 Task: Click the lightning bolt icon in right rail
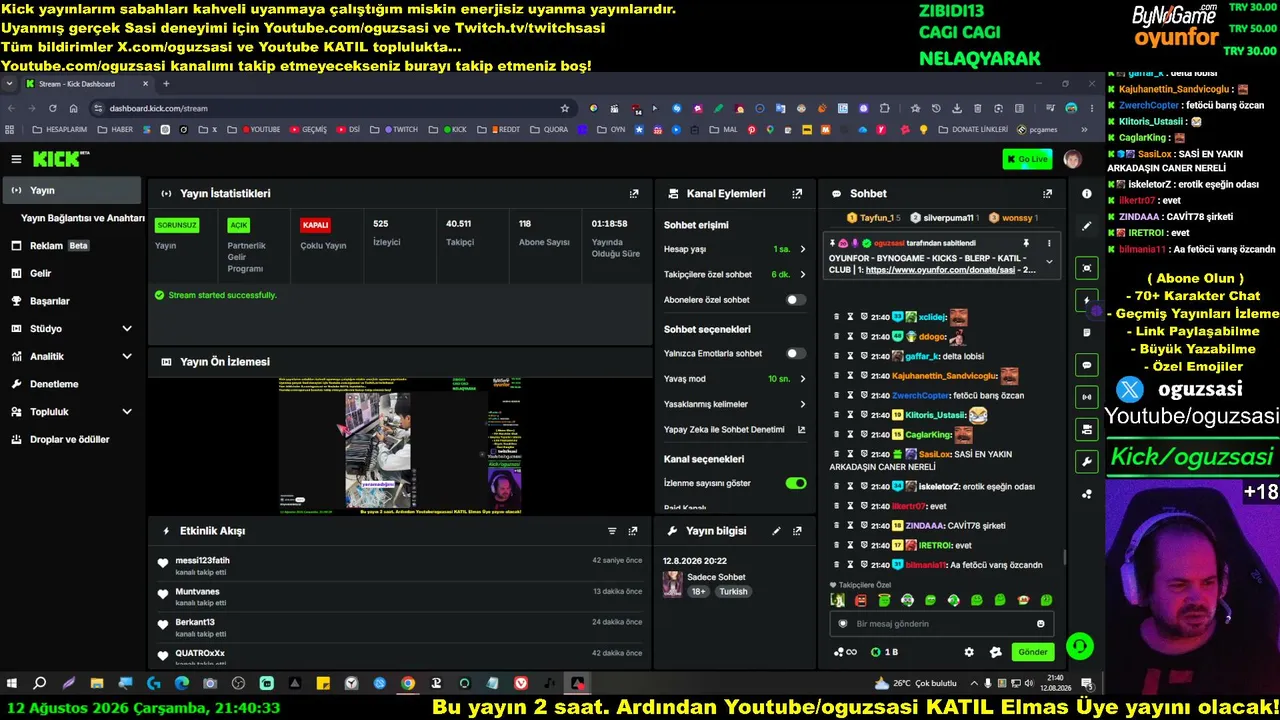click(x=1087, y=300)
